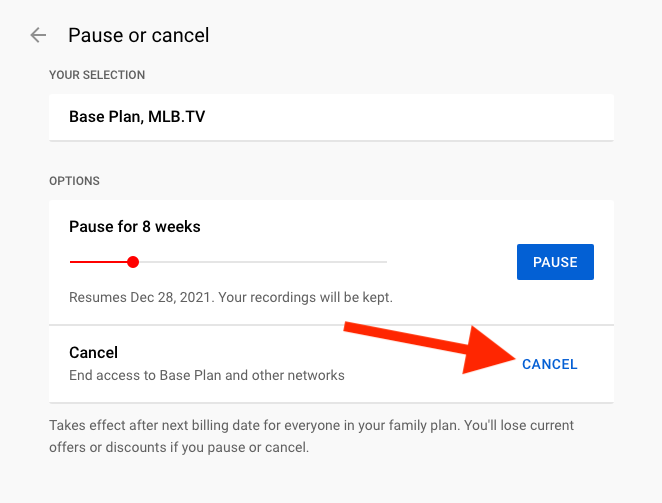Click the red pause duration slider handle
Image resolution: width=662 pixels, height=503 pixels.
point(133,262)
